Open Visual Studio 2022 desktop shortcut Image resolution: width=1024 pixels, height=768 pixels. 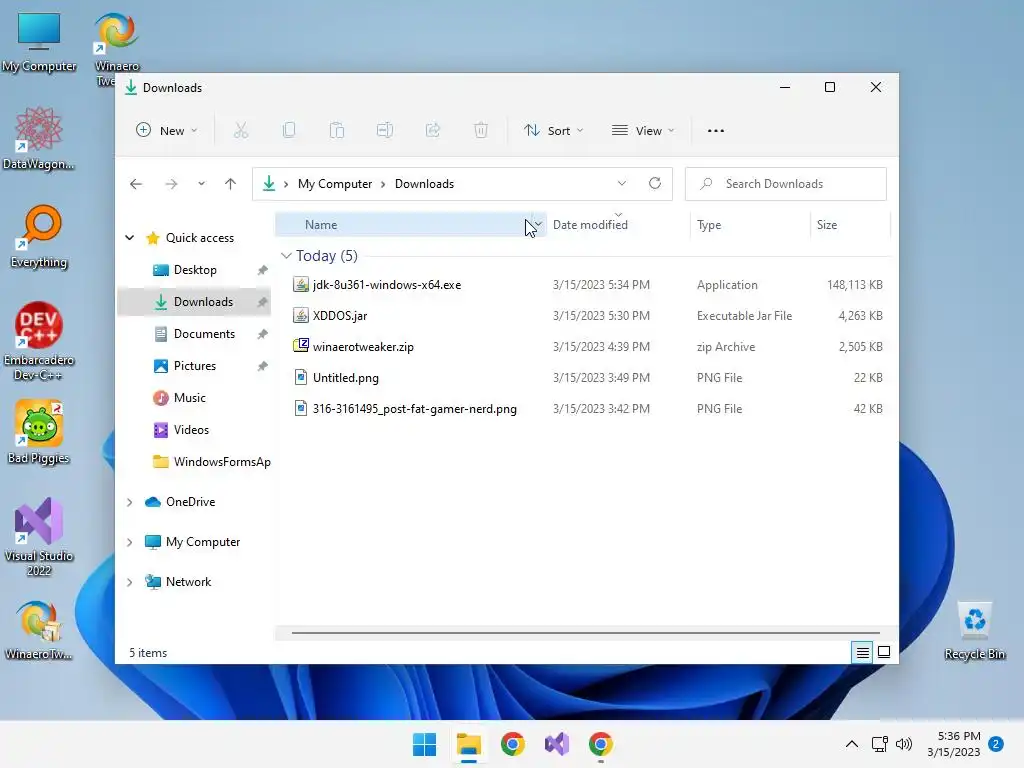(39, 537)
